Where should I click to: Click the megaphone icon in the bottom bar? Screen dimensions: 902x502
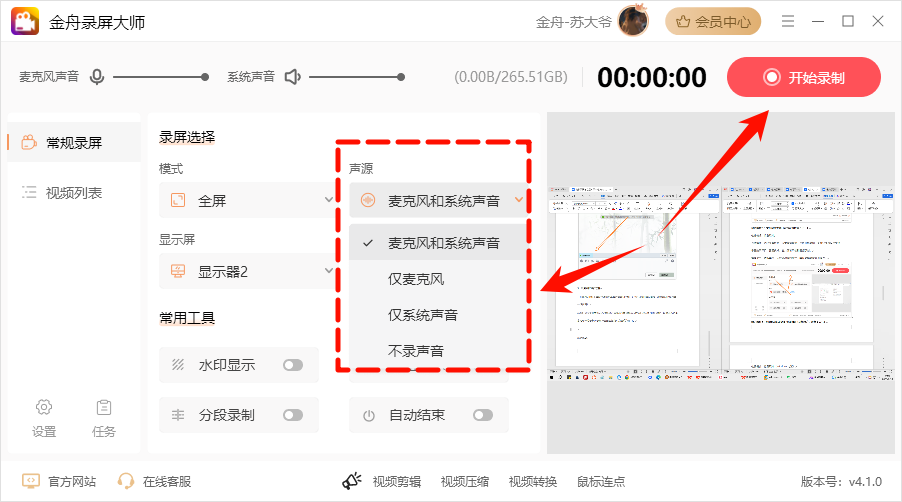[351, 481]
